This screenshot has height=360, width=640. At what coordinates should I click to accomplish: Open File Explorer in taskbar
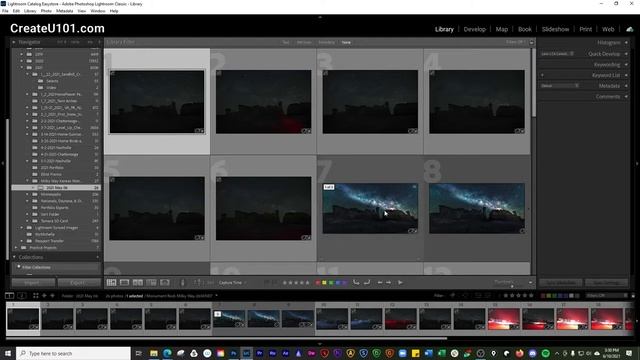tap(154, 353)
